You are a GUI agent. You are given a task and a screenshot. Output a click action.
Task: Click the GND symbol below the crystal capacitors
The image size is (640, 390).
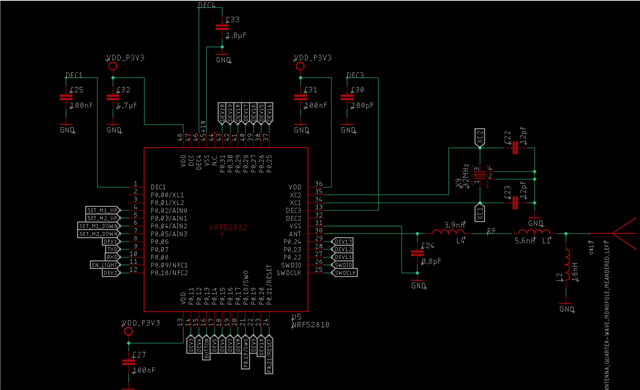point(535,222)
